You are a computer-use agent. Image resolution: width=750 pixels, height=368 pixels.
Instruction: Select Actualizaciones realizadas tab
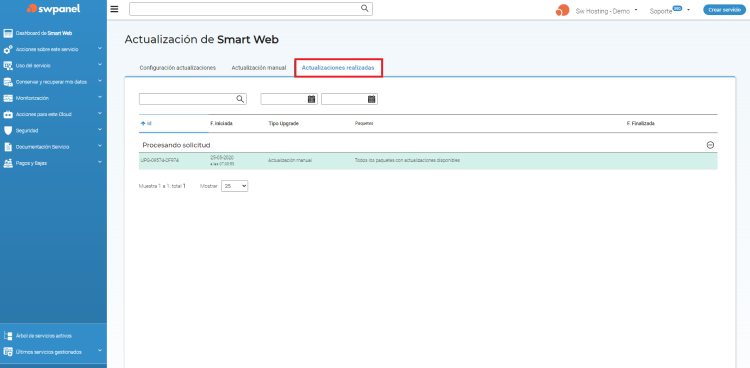pyautogui.click(x=338, y=68)
